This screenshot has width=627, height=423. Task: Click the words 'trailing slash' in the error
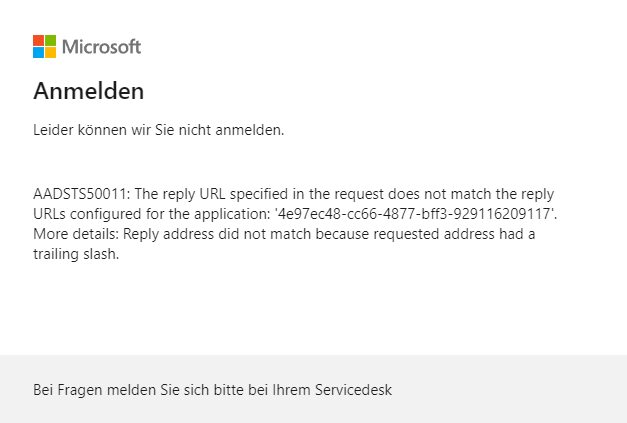[x=76, y=254]
